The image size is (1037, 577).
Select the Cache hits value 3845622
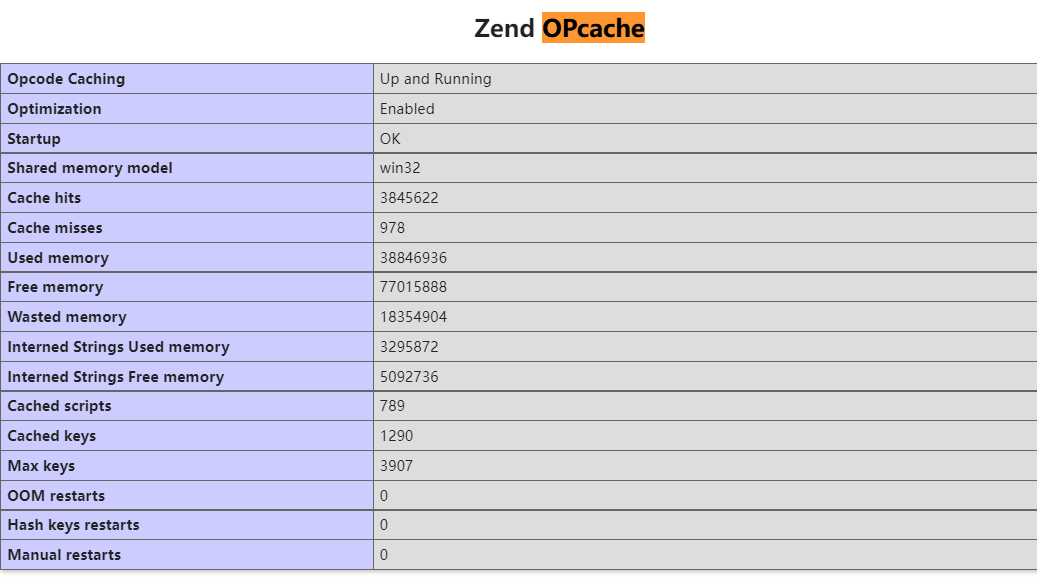pos(409,198)
